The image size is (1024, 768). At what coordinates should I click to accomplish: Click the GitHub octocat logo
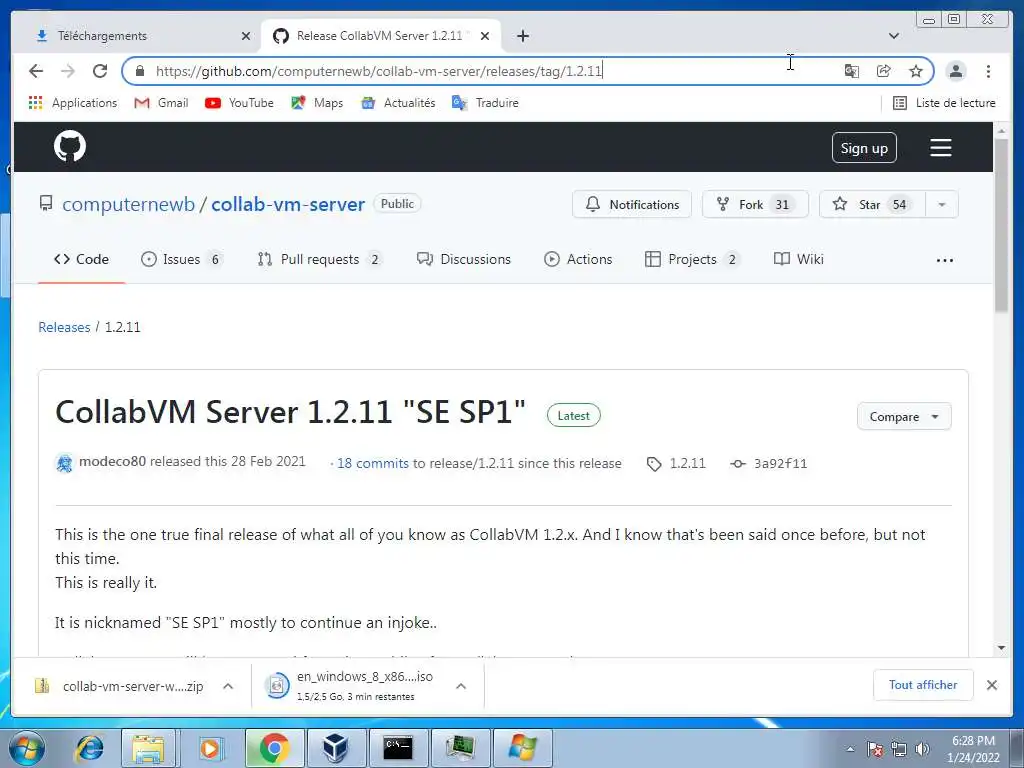coord(70,146)
